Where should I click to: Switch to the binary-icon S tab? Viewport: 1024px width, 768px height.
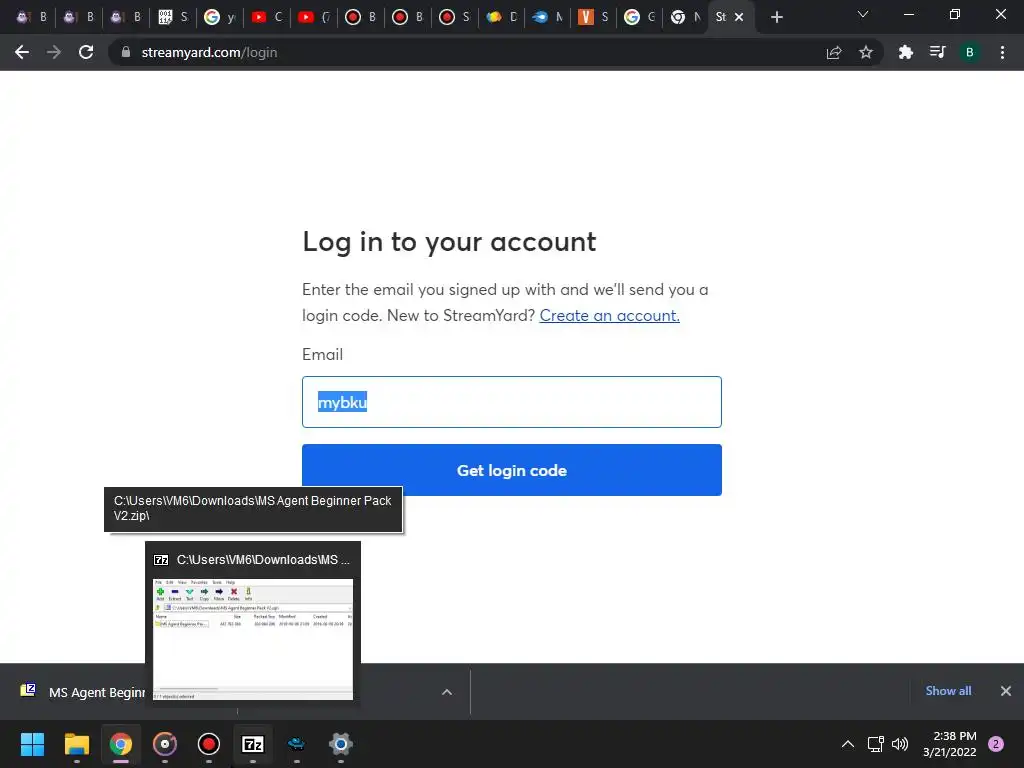pos(173,17)
